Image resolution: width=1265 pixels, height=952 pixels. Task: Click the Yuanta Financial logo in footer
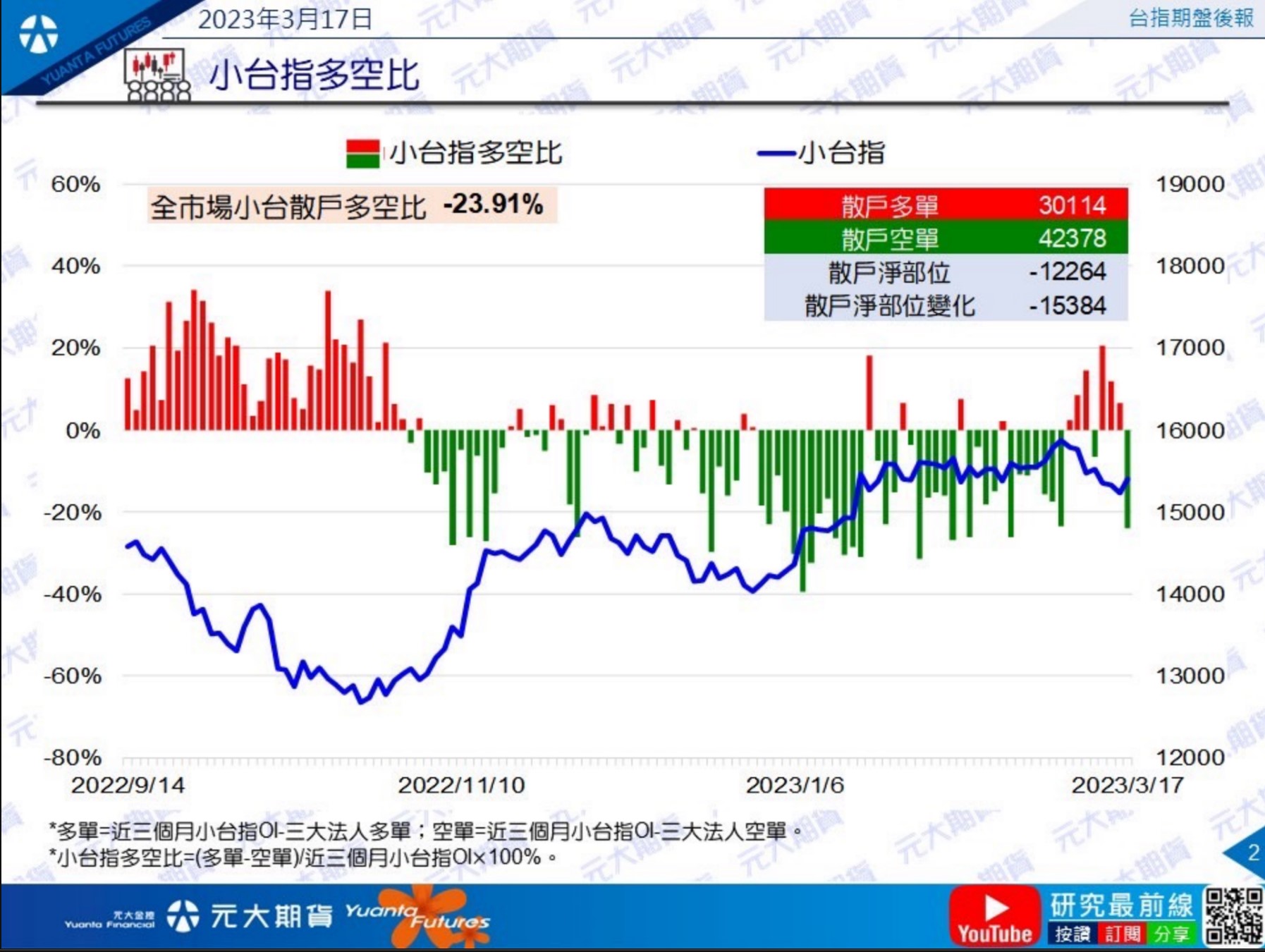109,919
